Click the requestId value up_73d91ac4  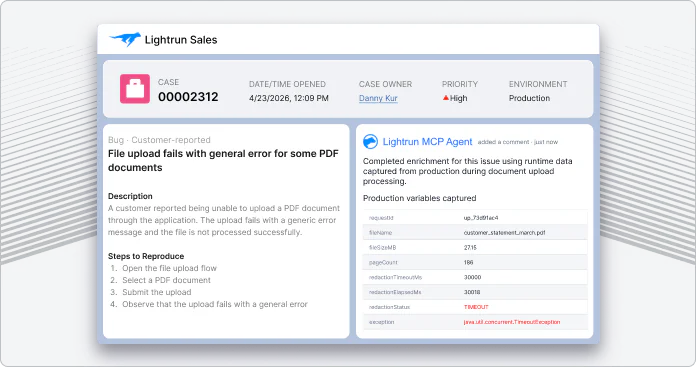[x=481, y=218]
